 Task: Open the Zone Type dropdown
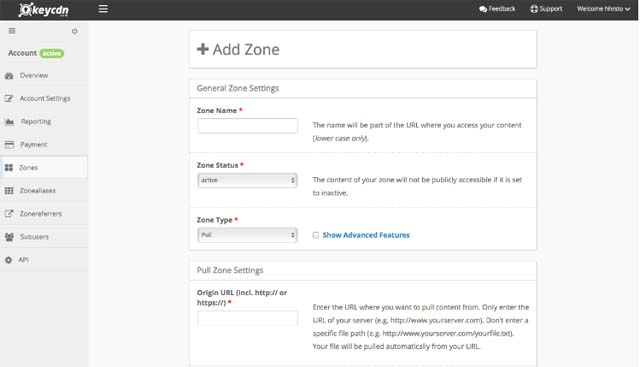(x=247, y=235)
